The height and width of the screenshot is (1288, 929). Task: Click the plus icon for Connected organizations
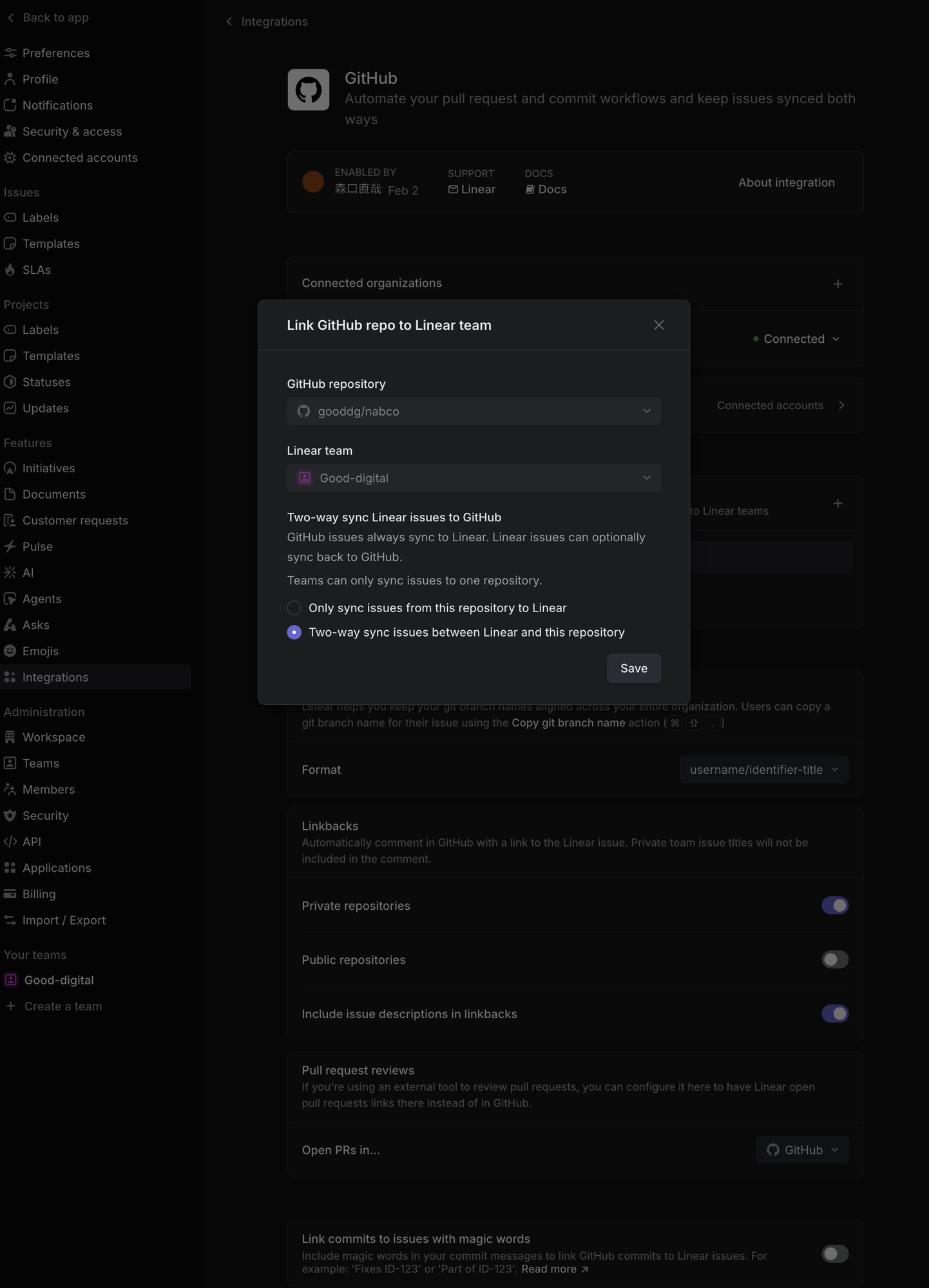838,284
